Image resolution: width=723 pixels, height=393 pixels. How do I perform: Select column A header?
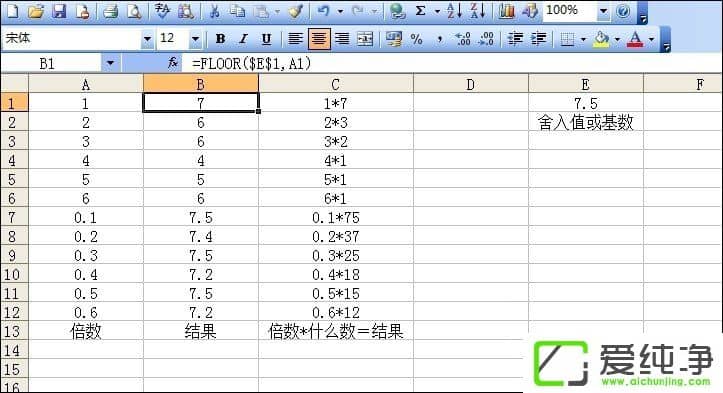click(86, 84)
